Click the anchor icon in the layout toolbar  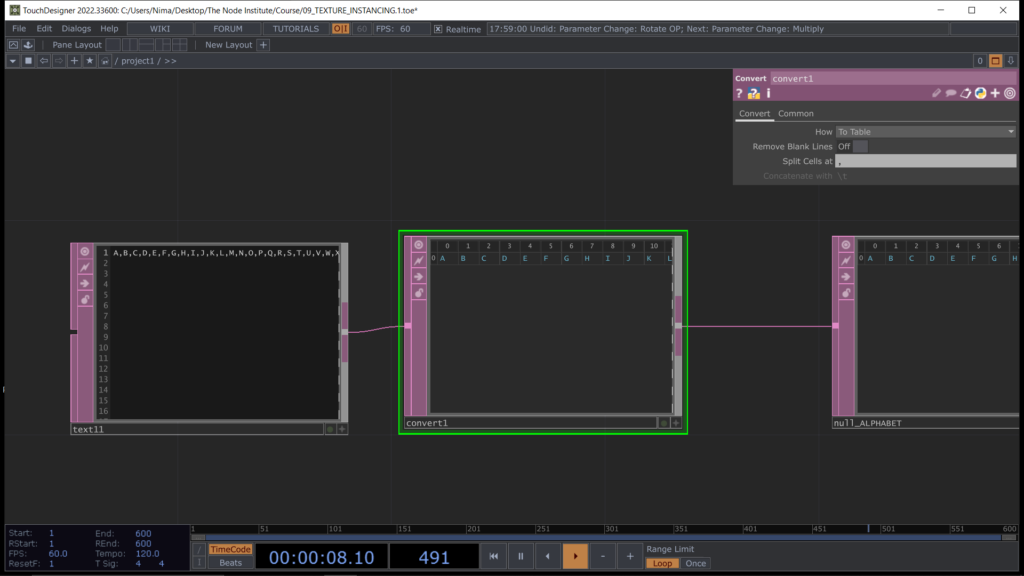(28, 44)
